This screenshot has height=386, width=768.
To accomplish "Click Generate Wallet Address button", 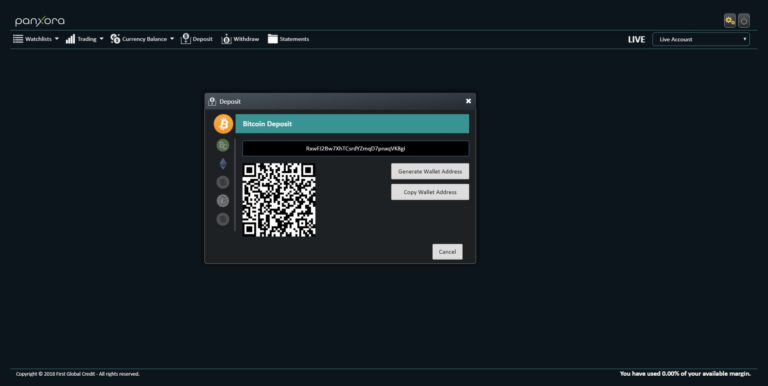I will click(430, 171).
